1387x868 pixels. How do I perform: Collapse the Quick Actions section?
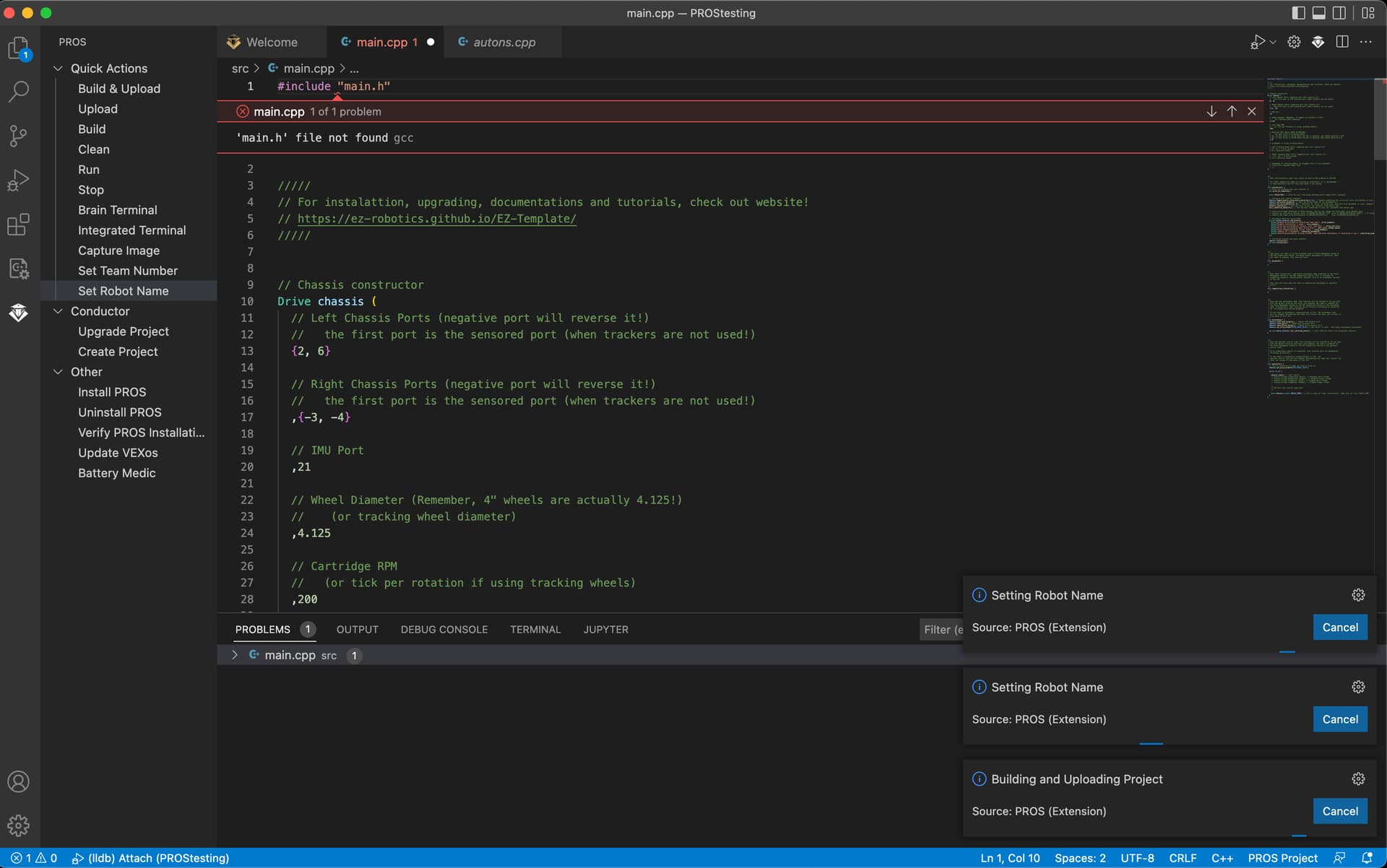click(x=58, y=69)
